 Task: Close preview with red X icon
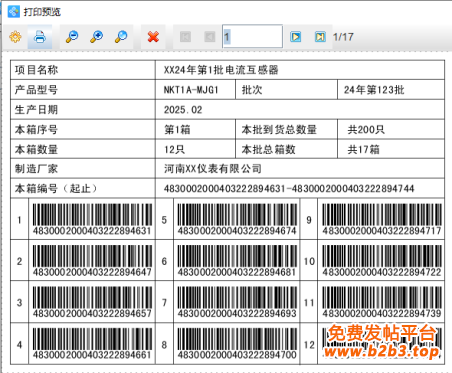153,37
